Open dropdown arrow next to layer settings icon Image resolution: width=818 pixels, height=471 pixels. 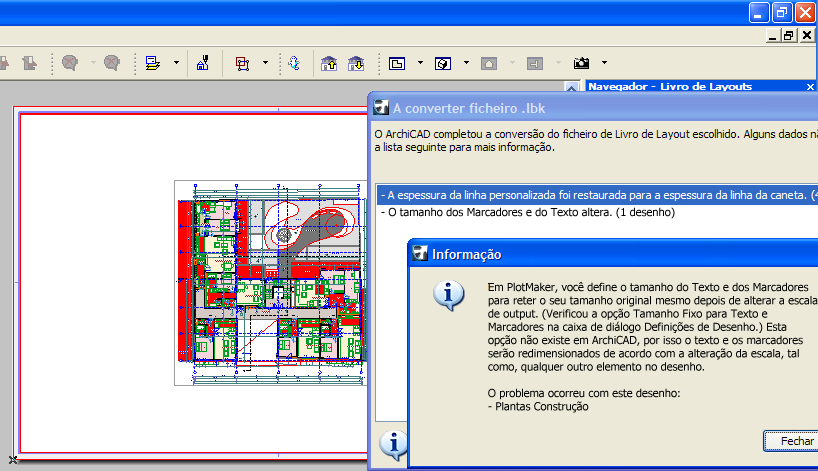pyautogui.click(x=176, y=63)
